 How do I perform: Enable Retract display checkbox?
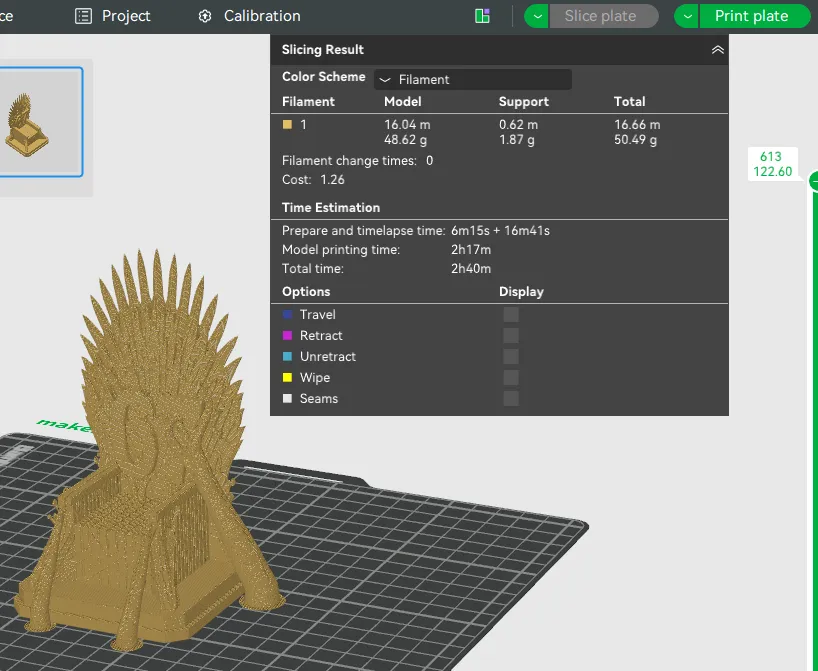[511, 335]
